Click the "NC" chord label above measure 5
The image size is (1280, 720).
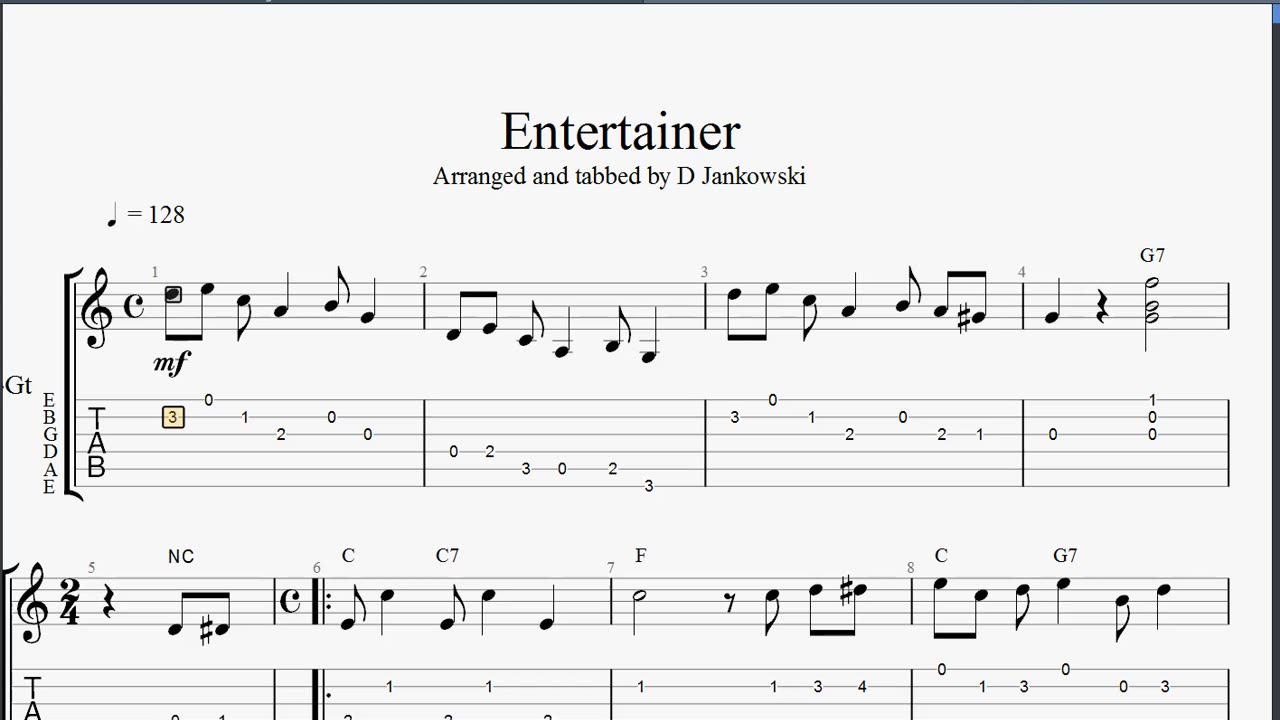181,556
